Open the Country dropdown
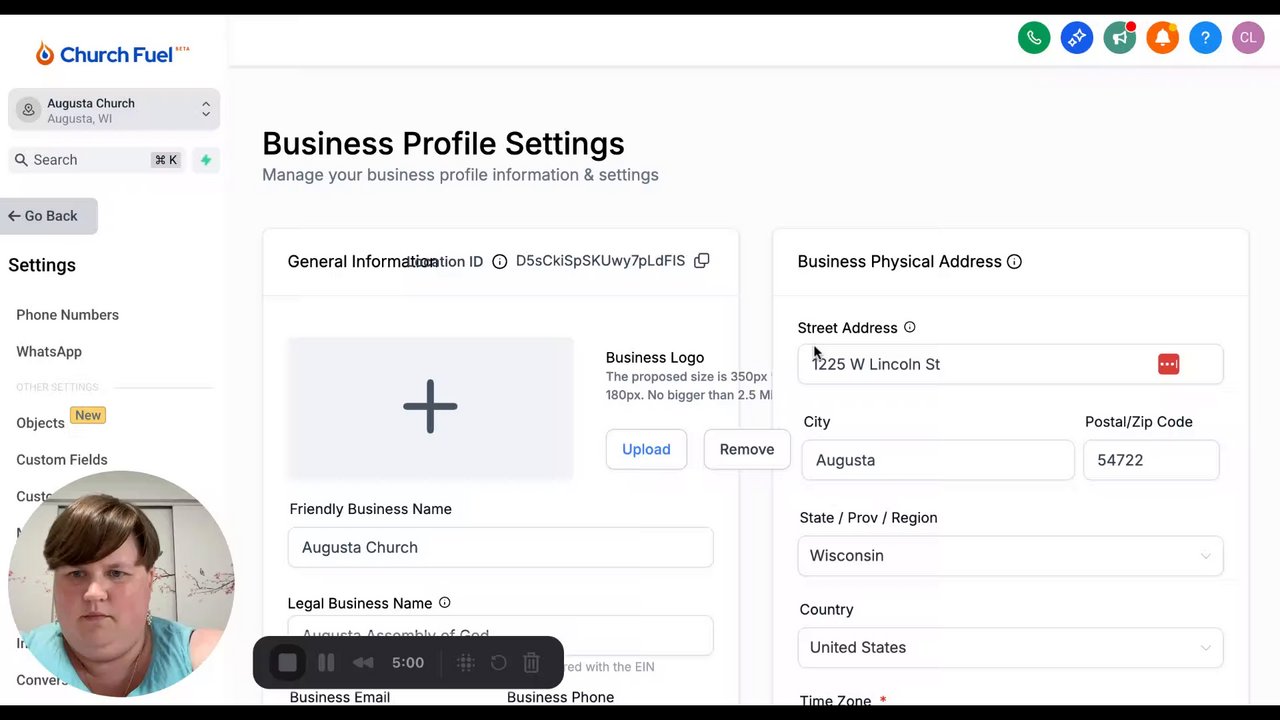 point(1010,648)
